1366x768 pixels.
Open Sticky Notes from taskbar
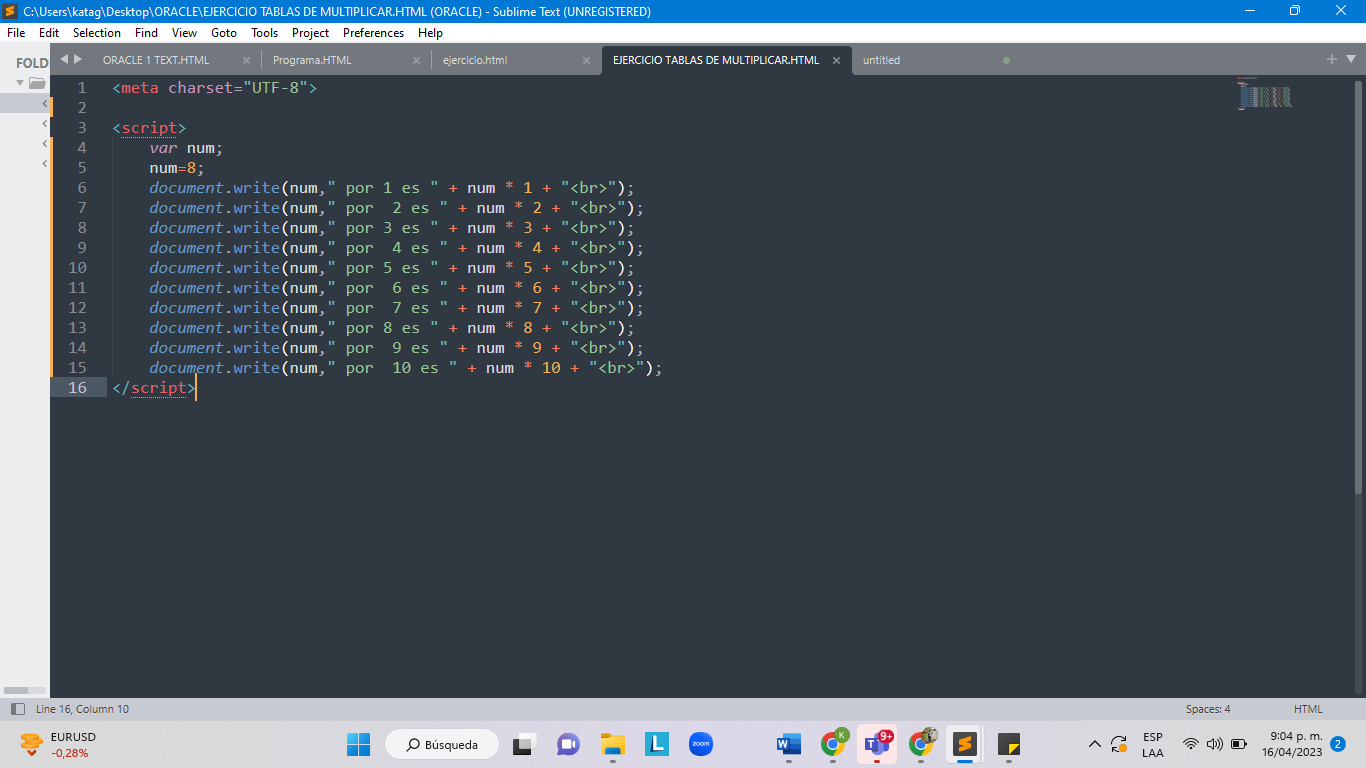coord(1009,745)
